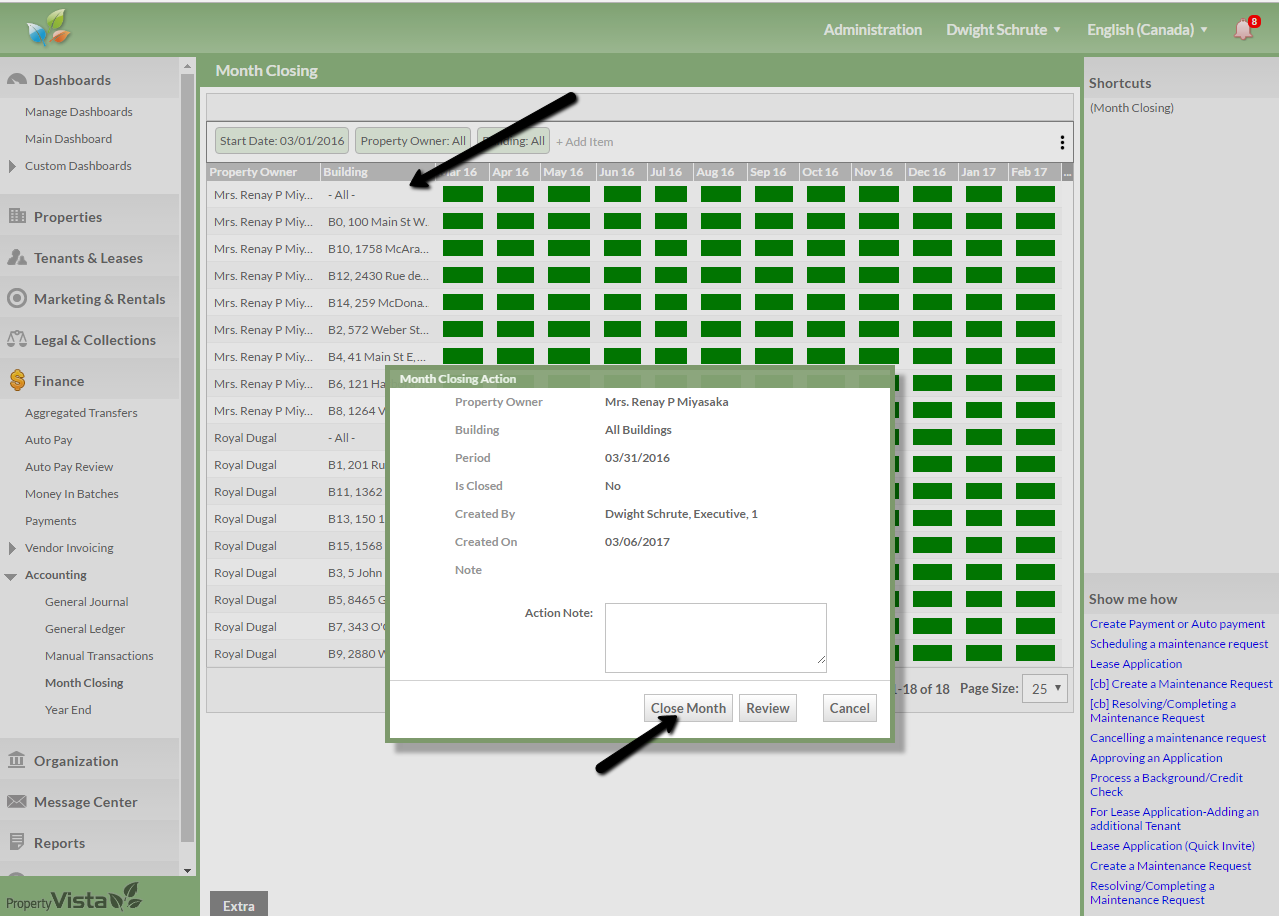Open the Administration menu
Viewport: 1279px width, 916px height.
coord(872,30)
